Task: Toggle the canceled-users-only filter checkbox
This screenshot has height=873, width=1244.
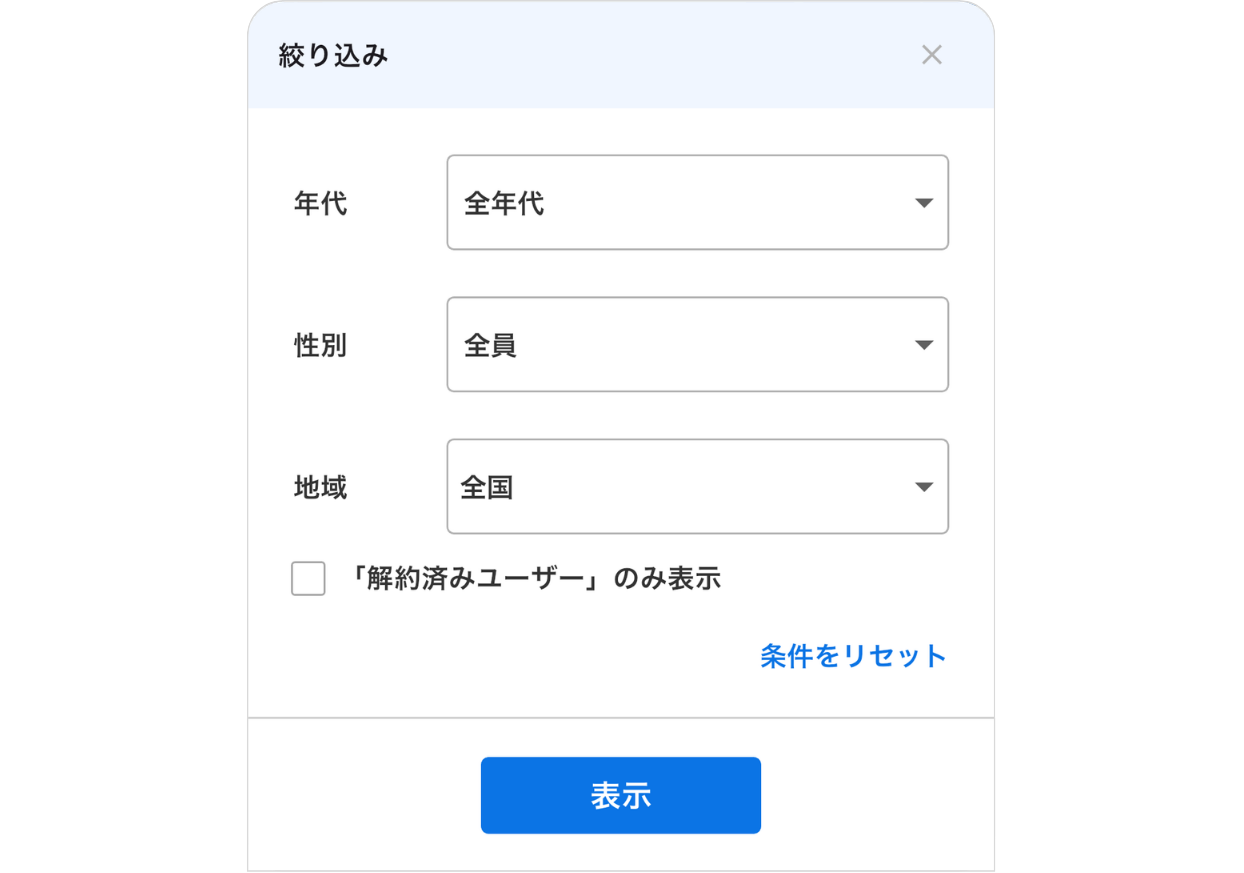Action: (x=308, y=578)
